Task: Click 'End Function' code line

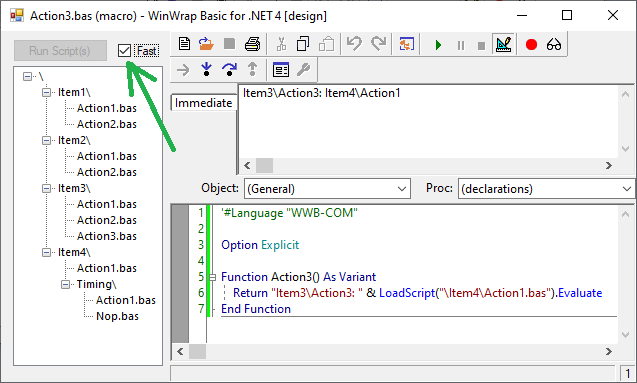Action: [x=256, y=309]
